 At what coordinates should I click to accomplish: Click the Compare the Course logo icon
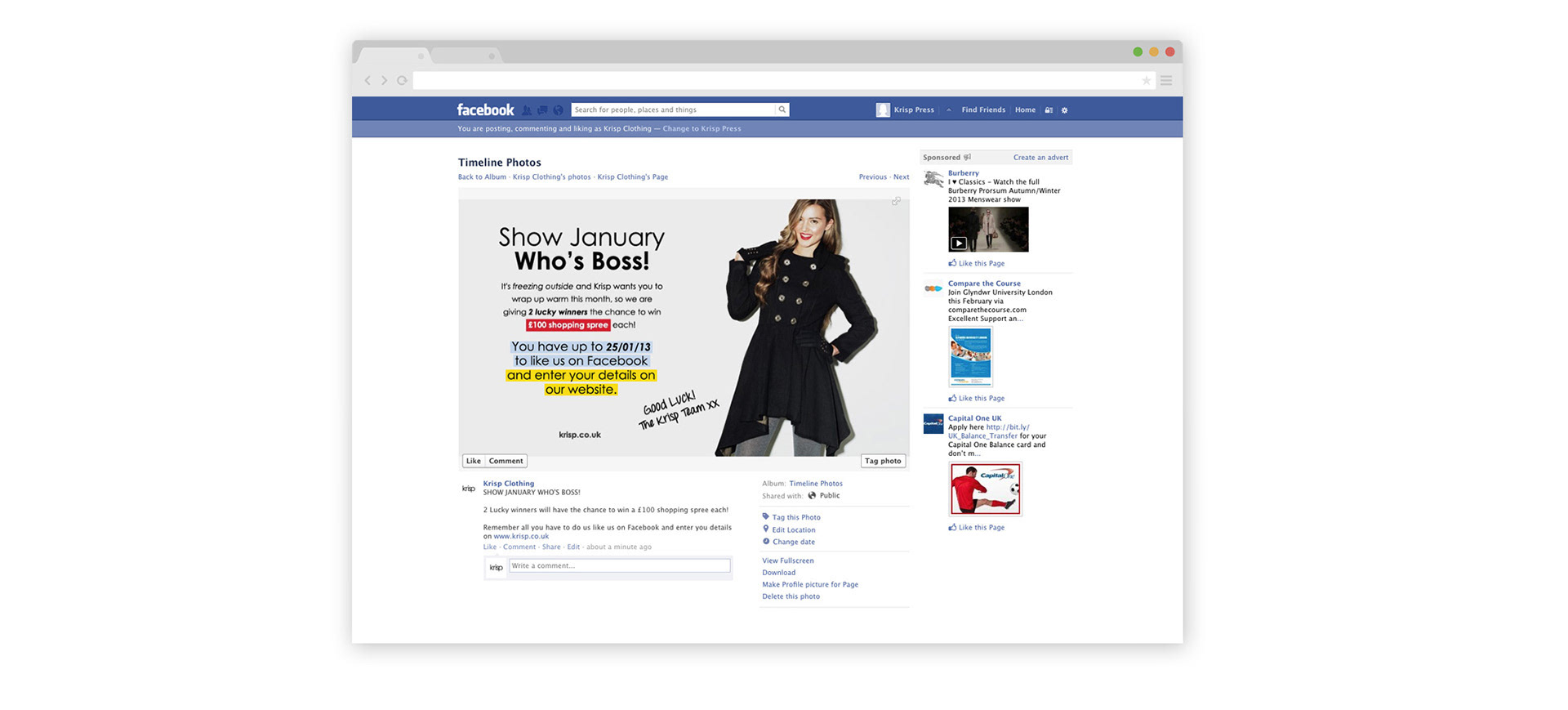[933, 288]
